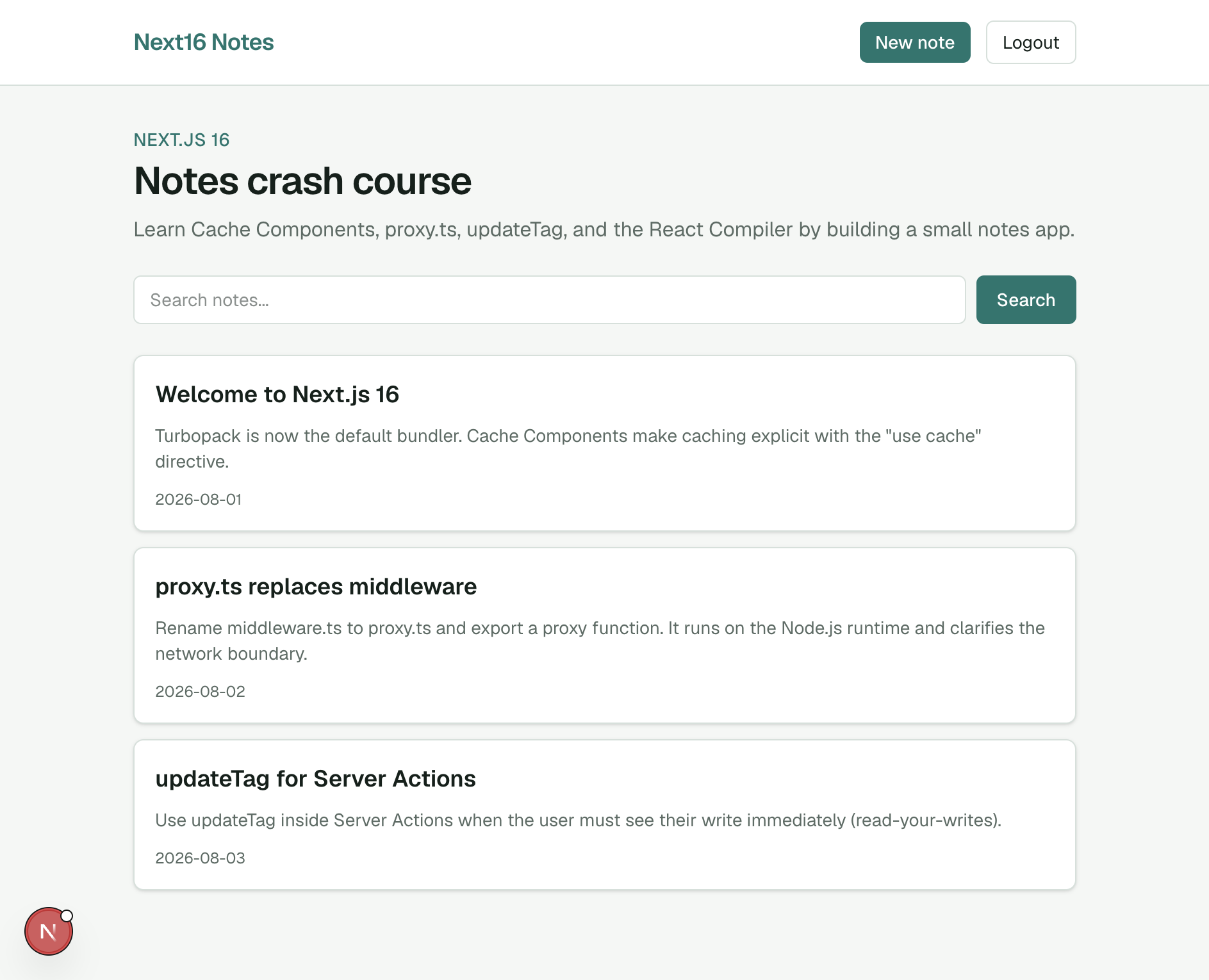Click the Rename middleware.ts description text
Screen dimensions: 1209x980
600,641
